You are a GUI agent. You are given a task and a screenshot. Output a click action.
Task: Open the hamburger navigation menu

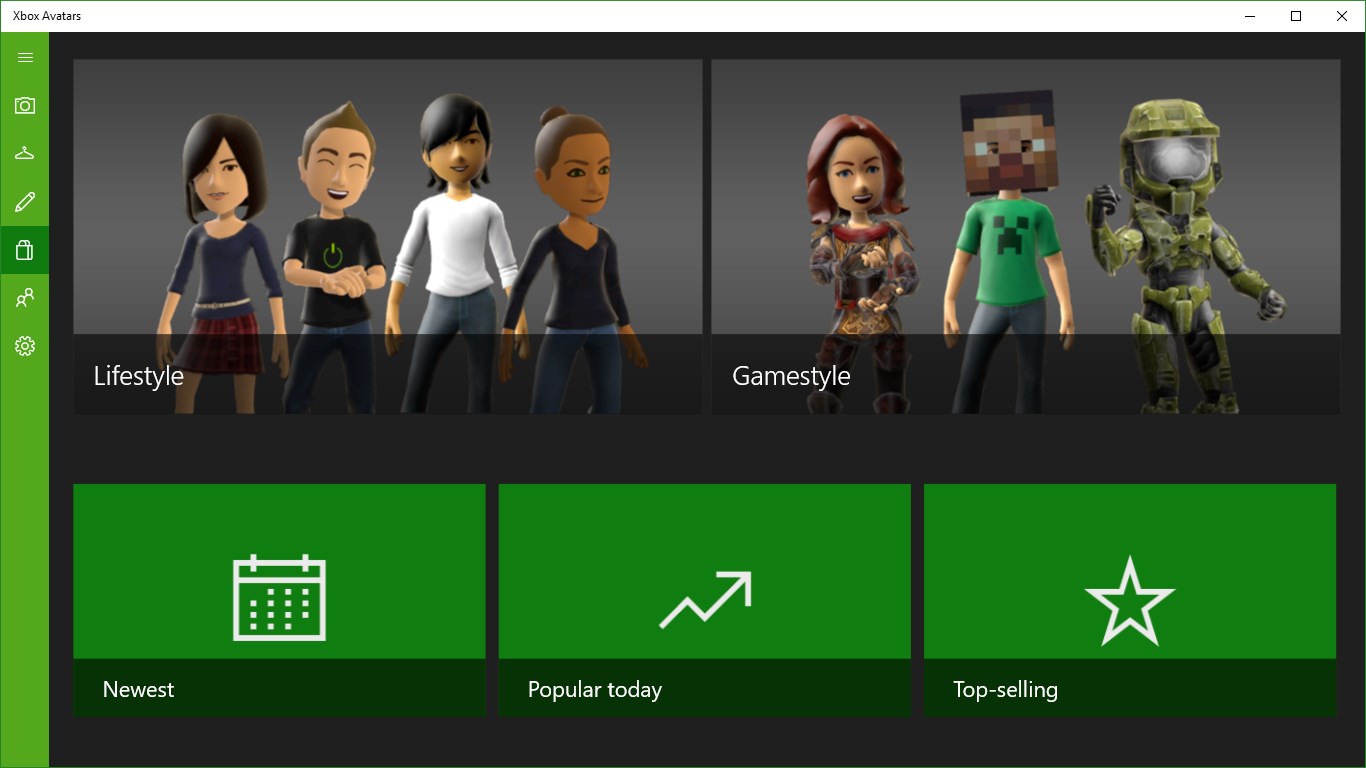tap(25, 57)
